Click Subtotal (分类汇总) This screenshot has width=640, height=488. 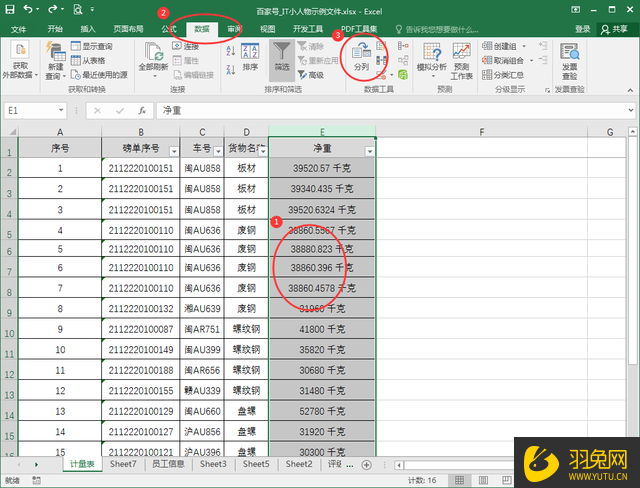click(x=503, y=75)
